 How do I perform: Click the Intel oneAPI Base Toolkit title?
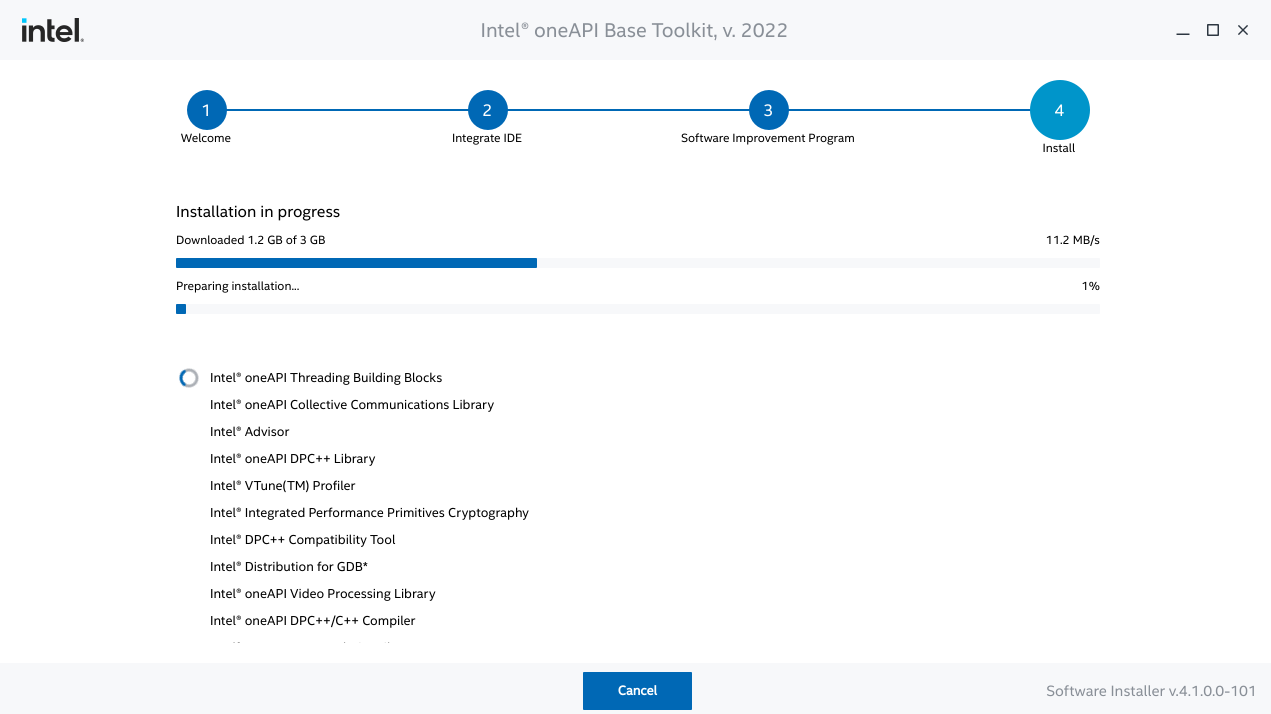634,31
